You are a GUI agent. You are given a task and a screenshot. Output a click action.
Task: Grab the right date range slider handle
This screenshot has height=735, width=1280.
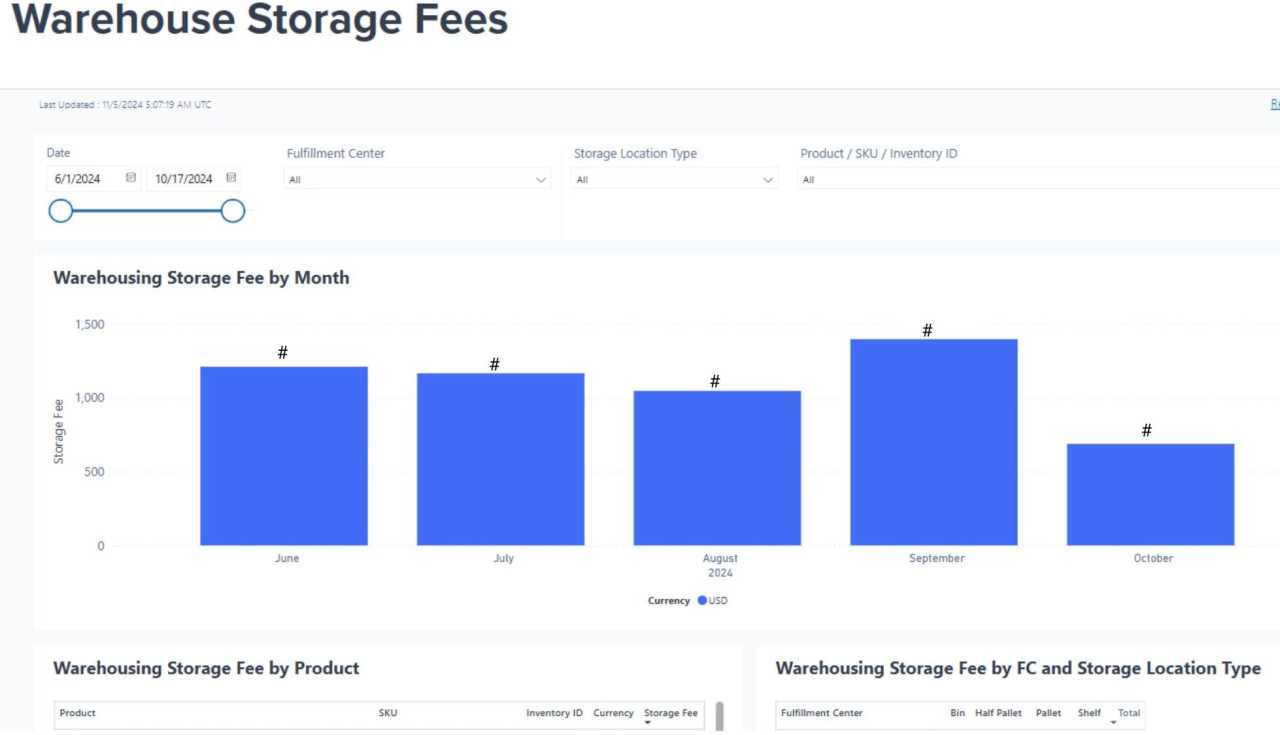(233, 211)
